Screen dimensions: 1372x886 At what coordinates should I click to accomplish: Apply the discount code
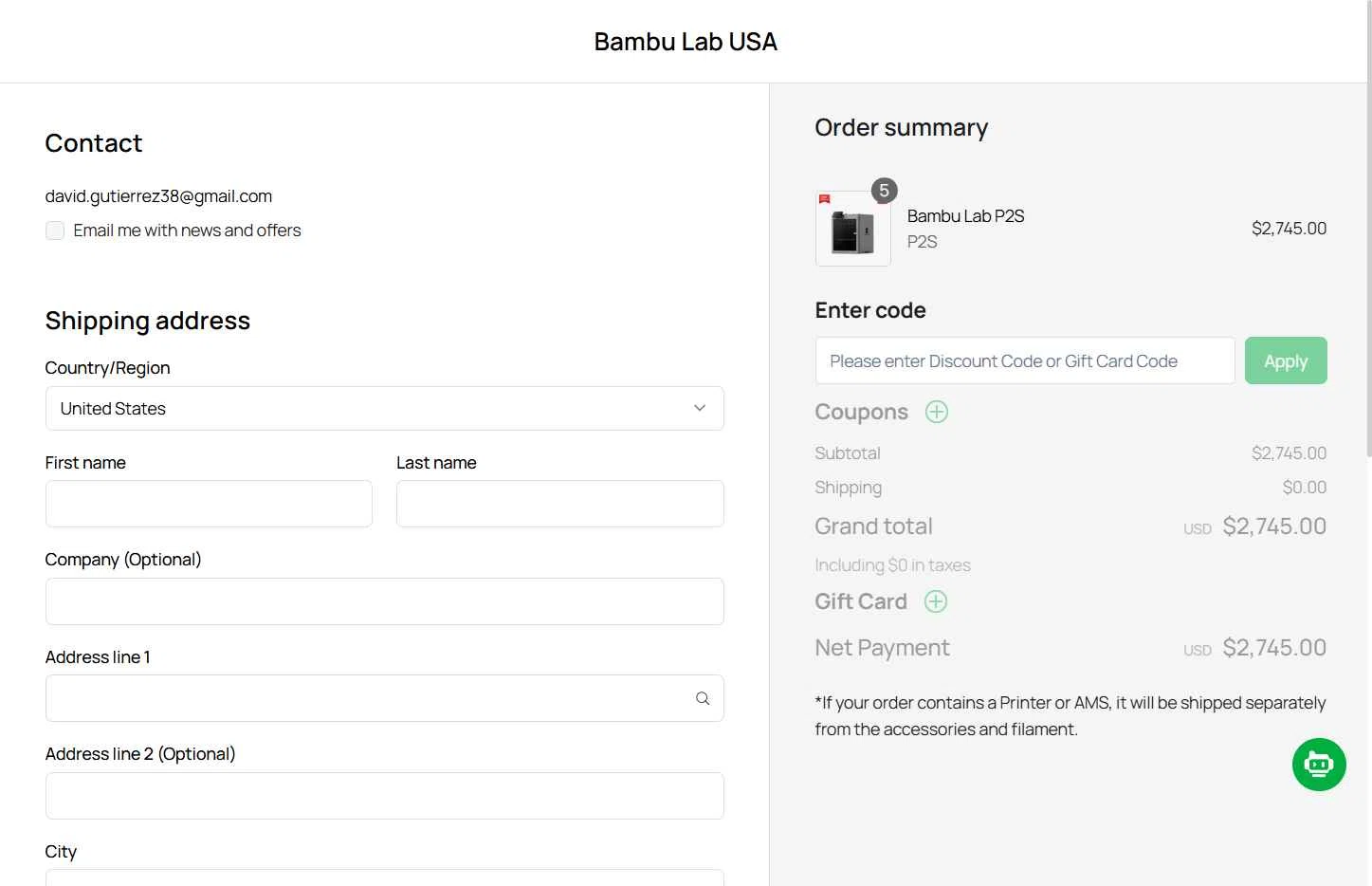click(x=1286, y=360)
